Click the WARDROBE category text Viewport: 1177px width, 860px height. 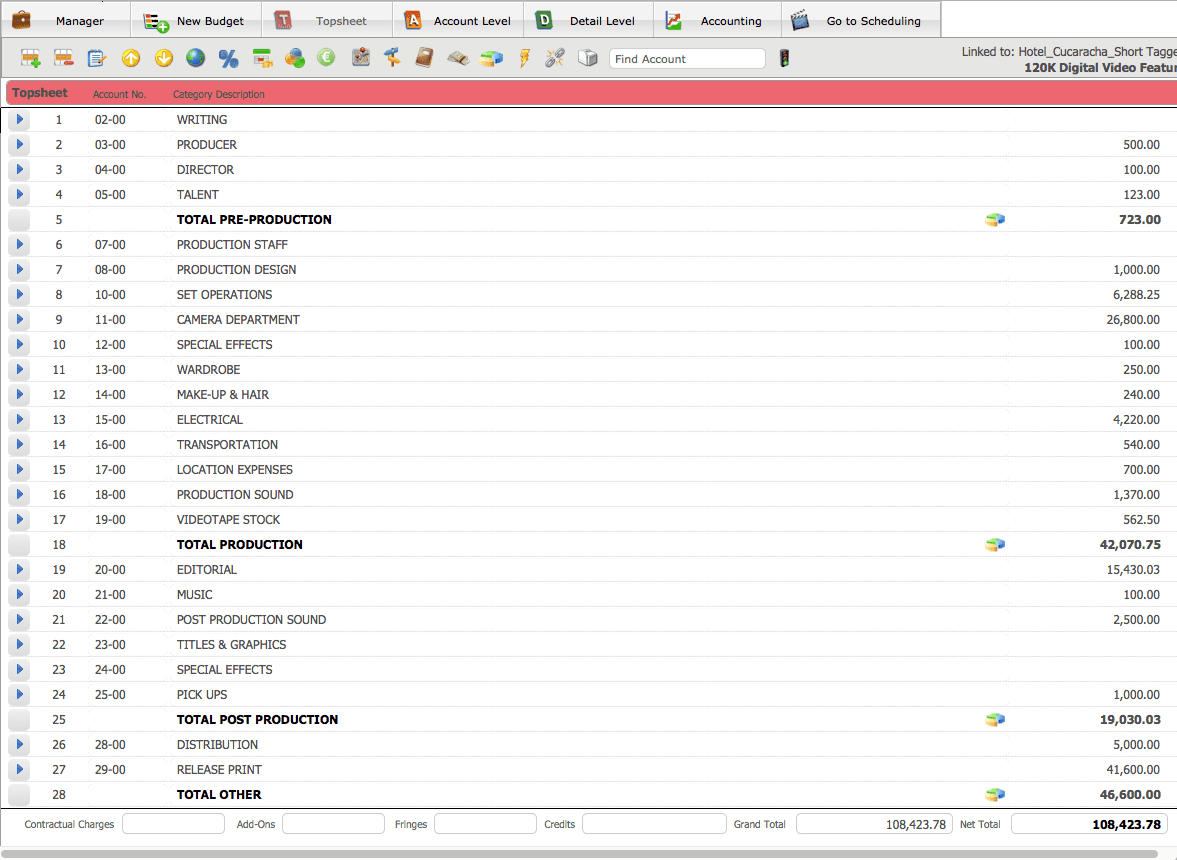[209, 369]
